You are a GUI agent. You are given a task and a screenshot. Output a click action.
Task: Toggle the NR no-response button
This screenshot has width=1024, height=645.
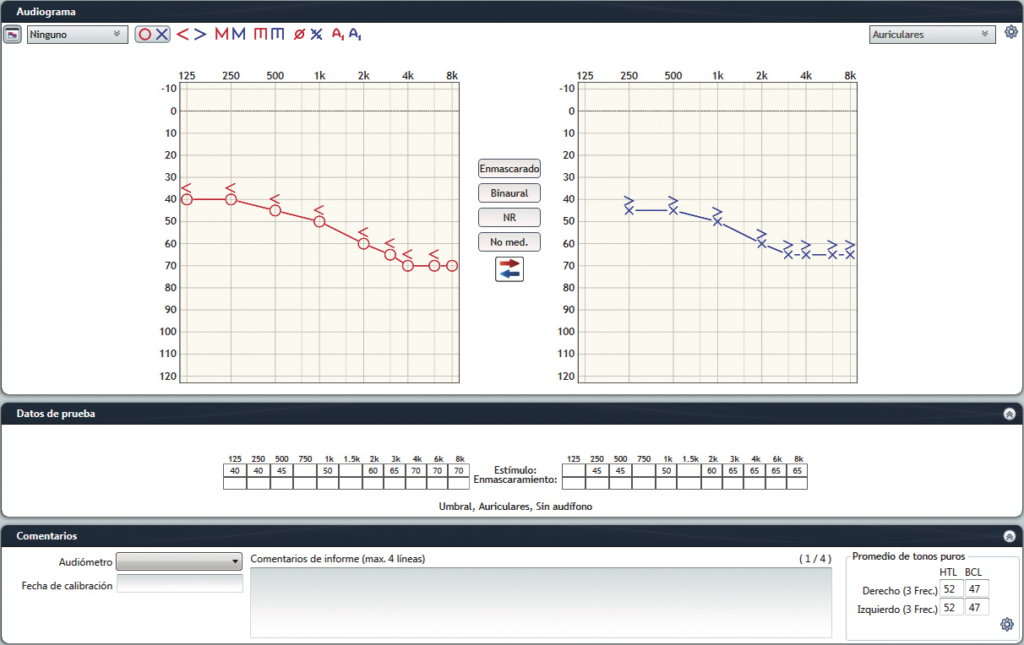(509, 217)
